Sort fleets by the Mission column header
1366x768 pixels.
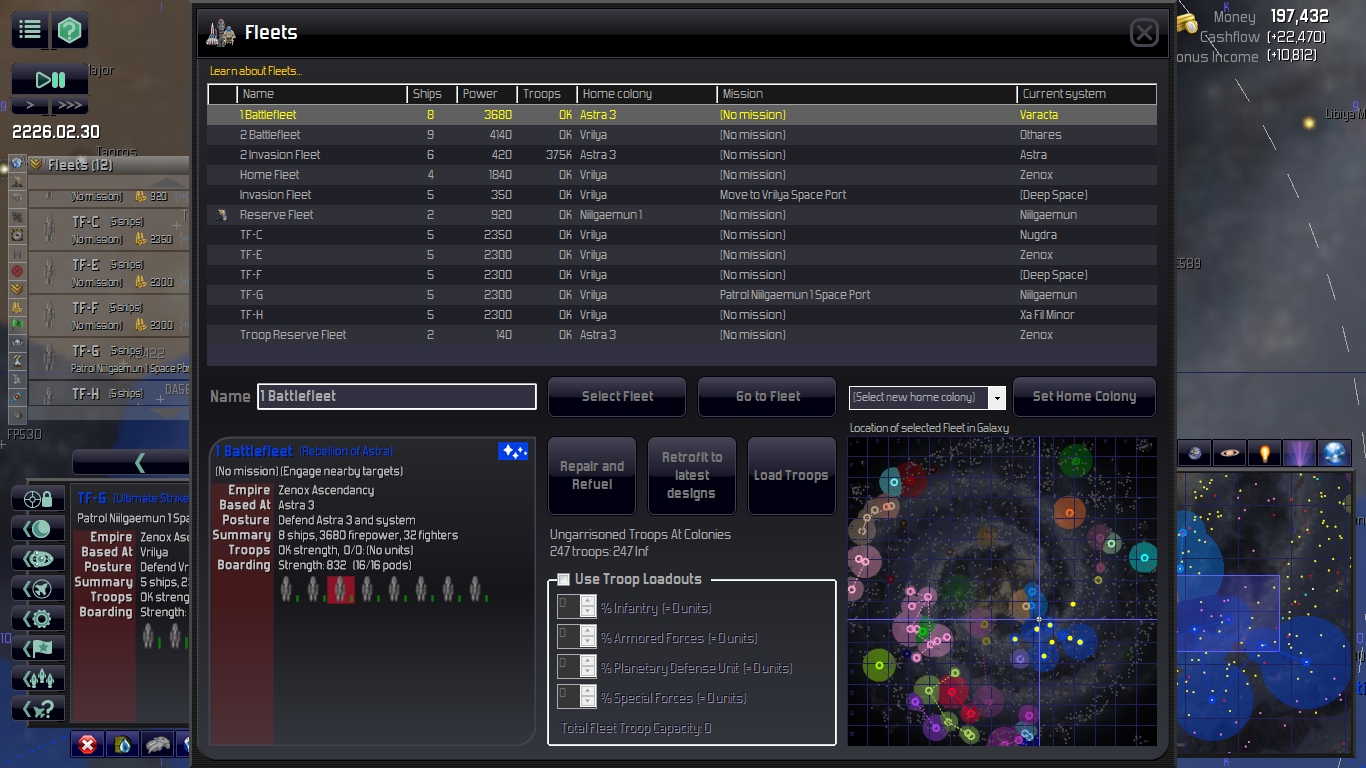(x=867, y=94)
